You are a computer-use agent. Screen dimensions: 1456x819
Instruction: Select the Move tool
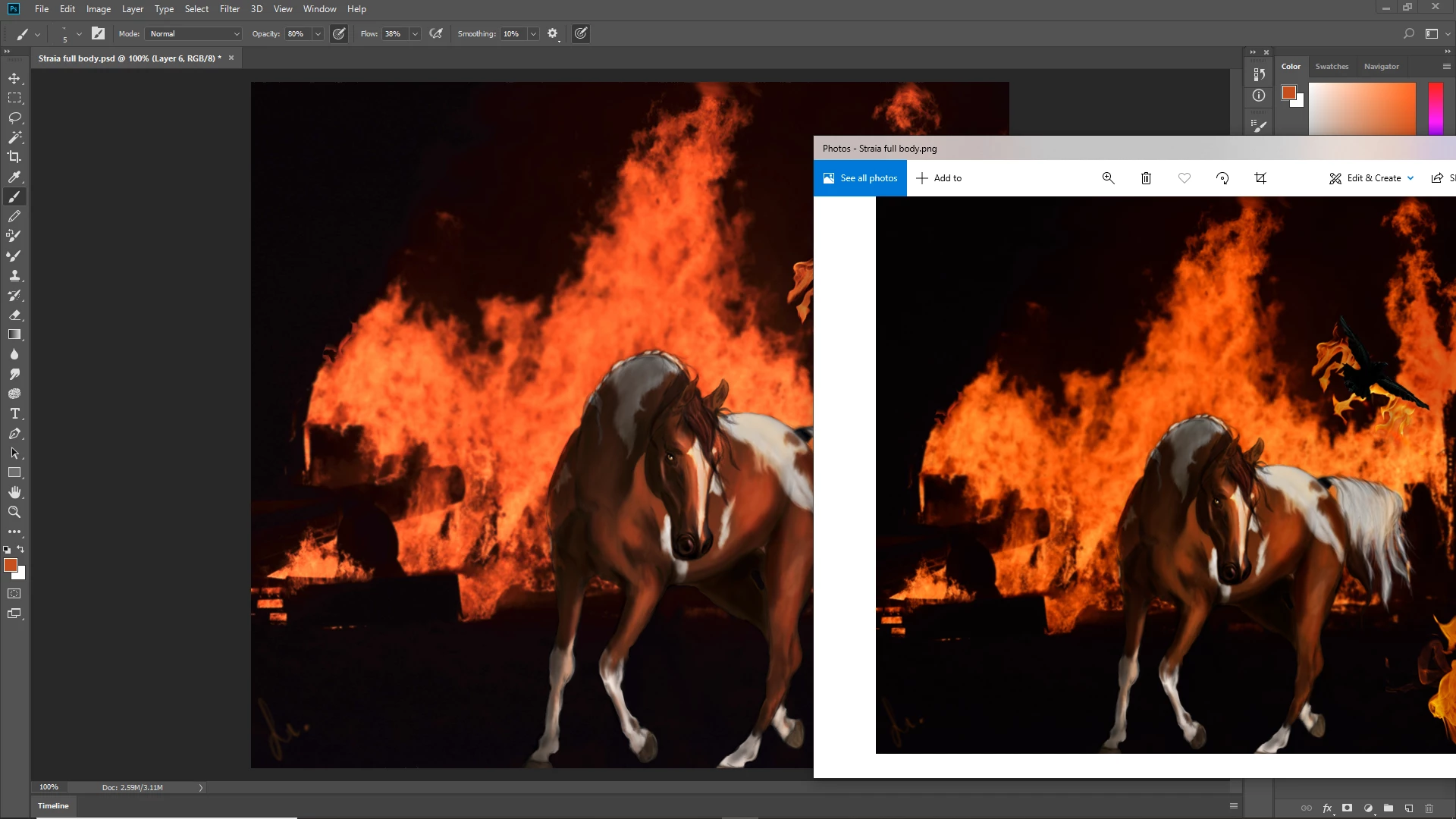pos(14,78)
